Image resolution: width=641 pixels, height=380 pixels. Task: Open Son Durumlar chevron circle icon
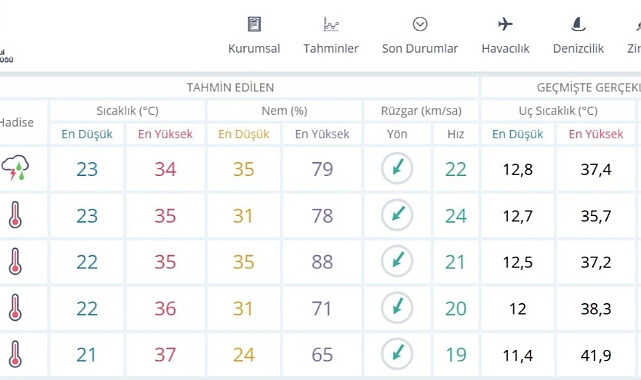pyautogui.click(x=420, y=24)
